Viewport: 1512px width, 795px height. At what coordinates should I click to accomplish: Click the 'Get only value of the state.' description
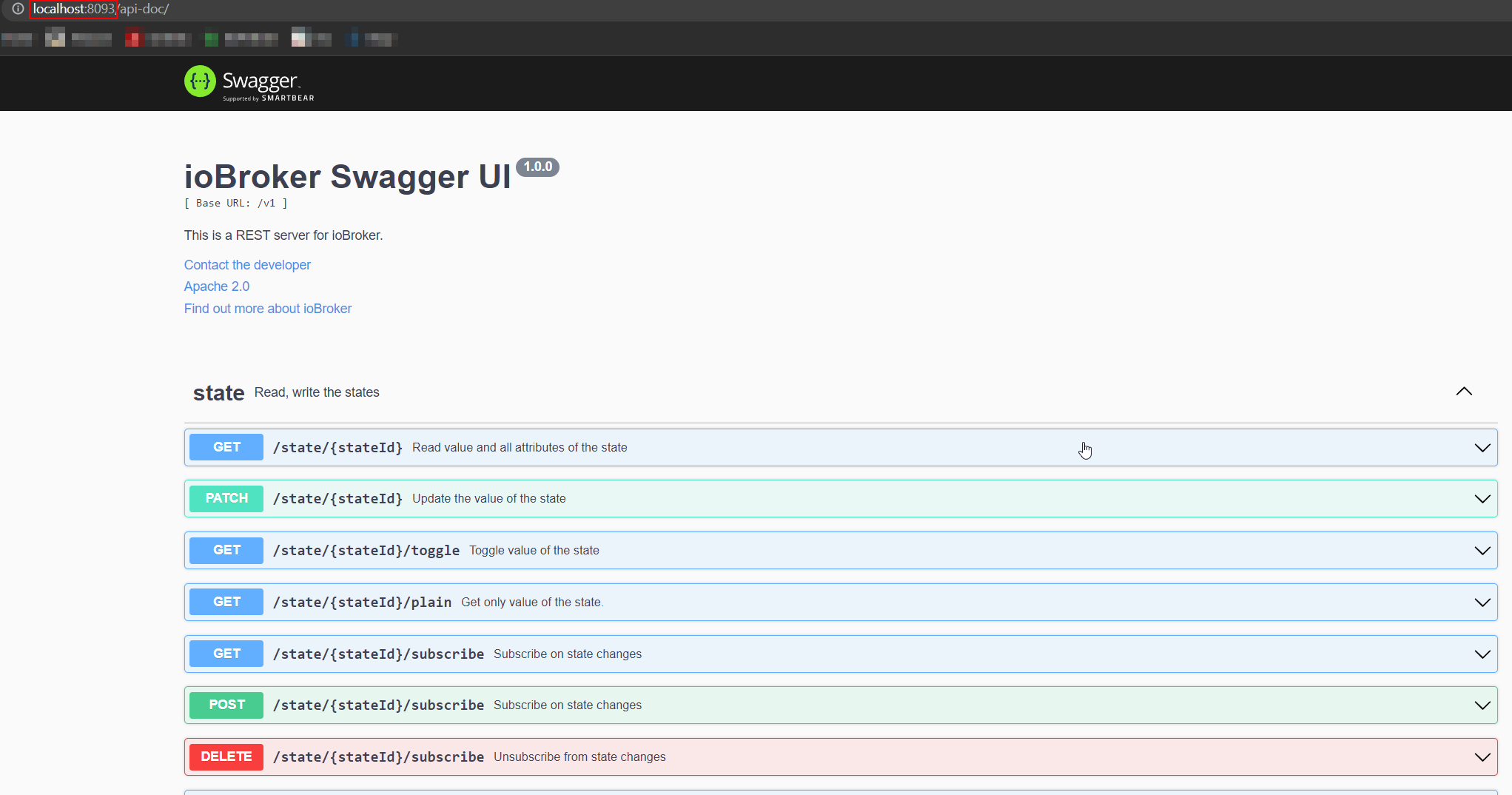coord(532,603)
